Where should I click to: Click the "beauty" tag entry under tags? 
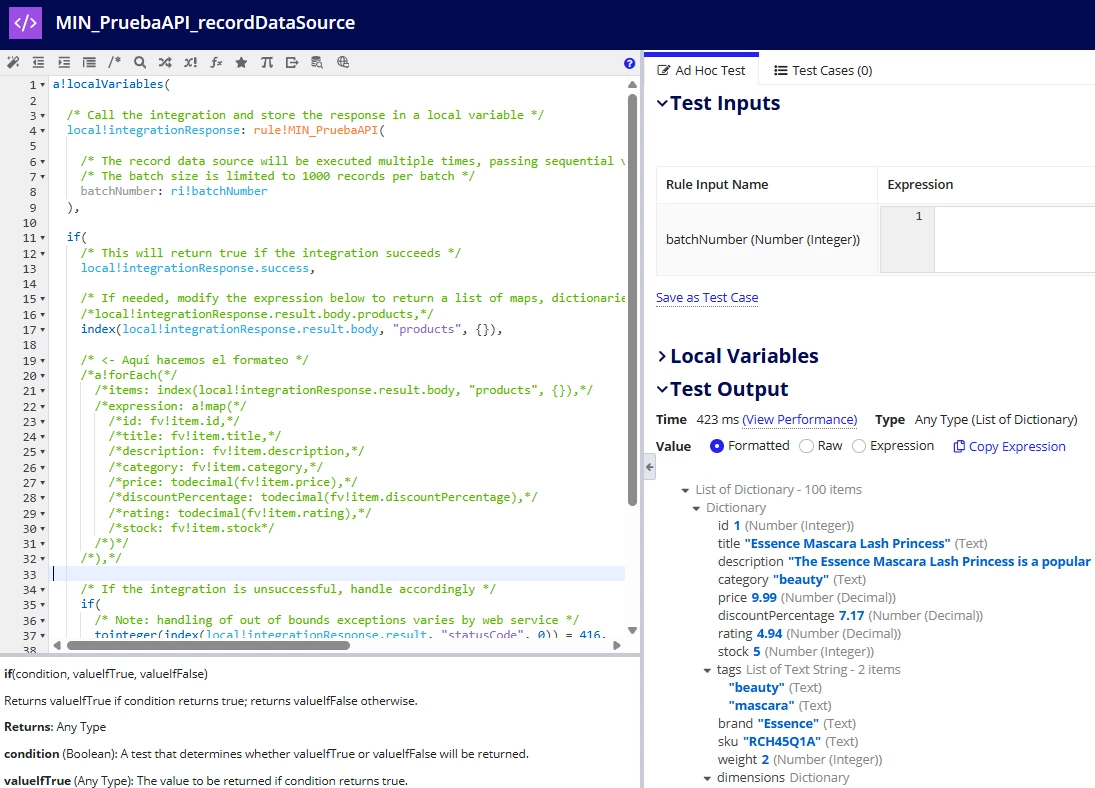click(775, 687)
